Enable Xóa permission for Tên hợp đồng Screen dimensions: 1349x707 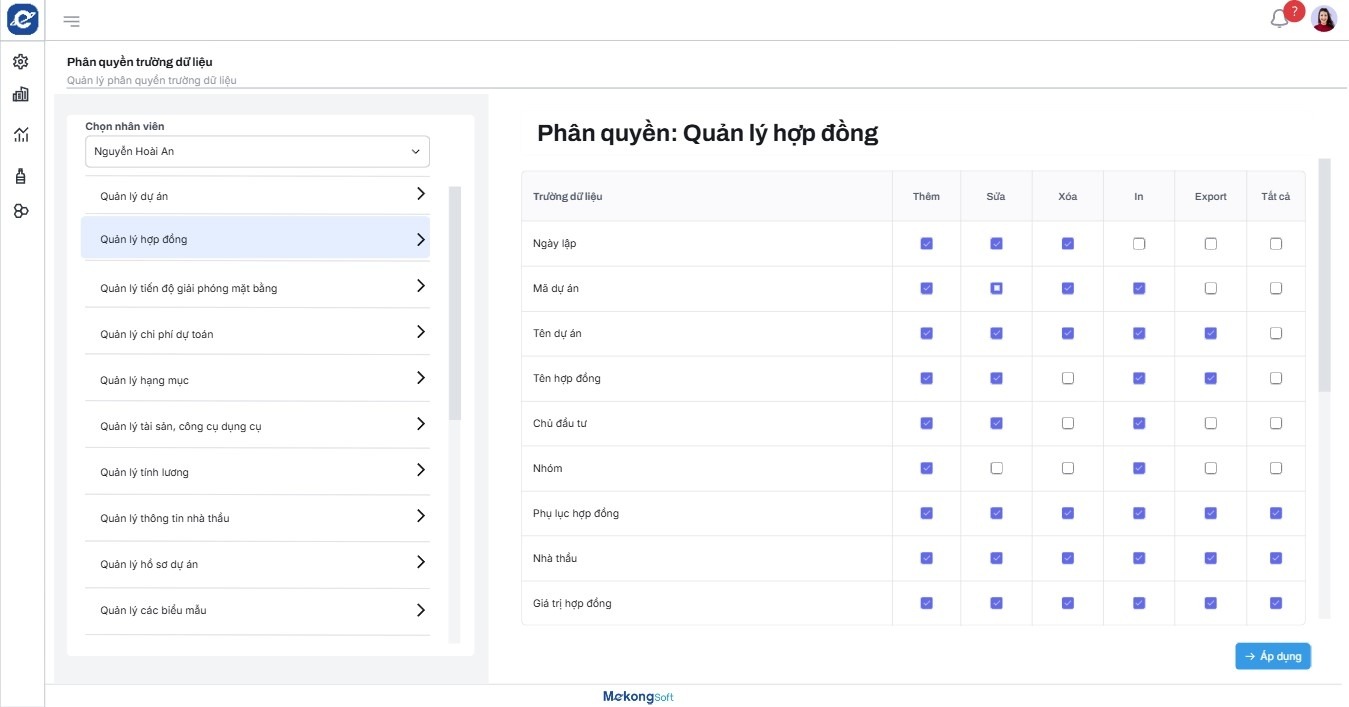pos(1068,379)
